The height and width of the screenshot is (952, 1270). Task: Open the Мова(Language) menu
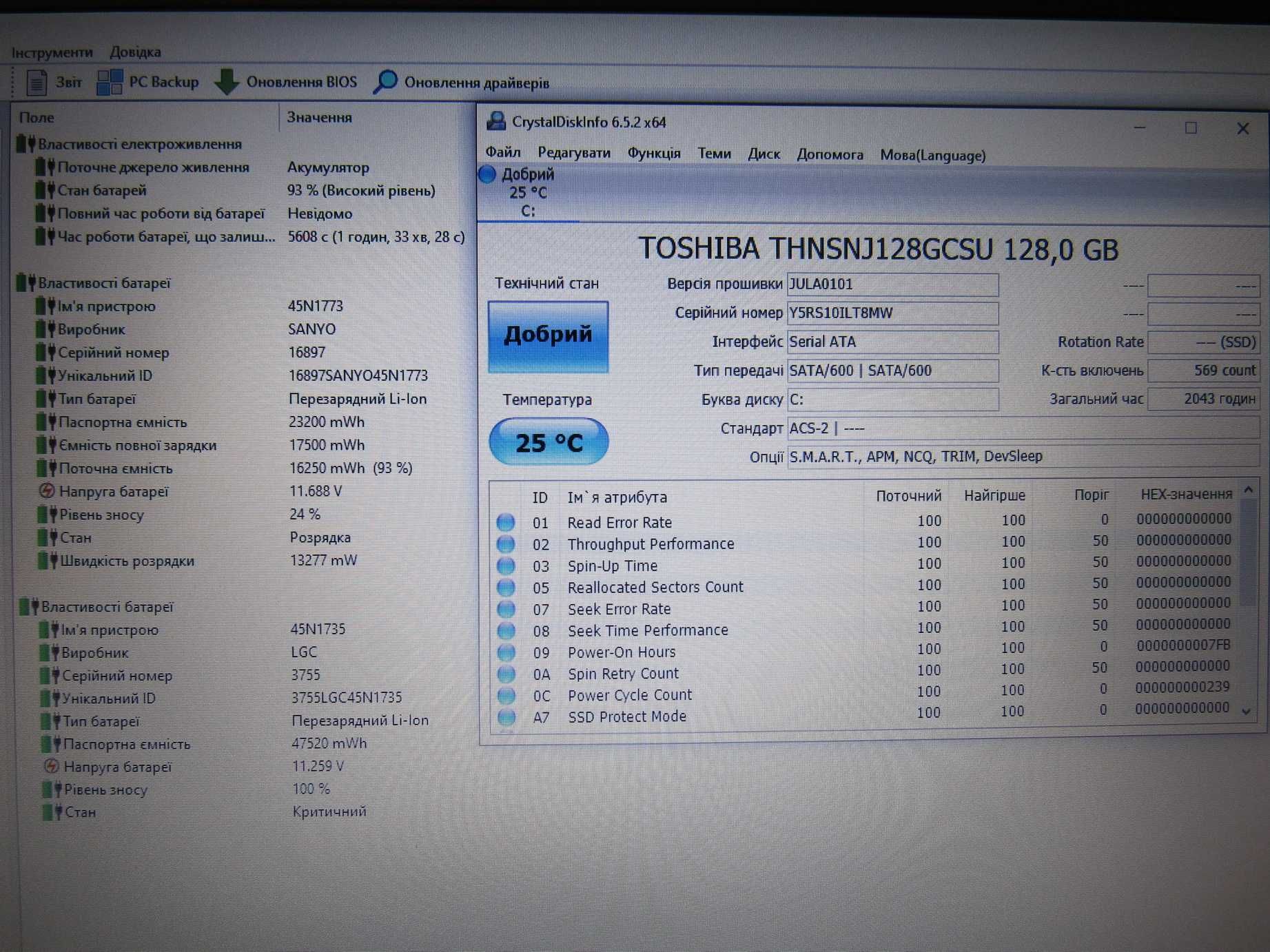[932, 155]
